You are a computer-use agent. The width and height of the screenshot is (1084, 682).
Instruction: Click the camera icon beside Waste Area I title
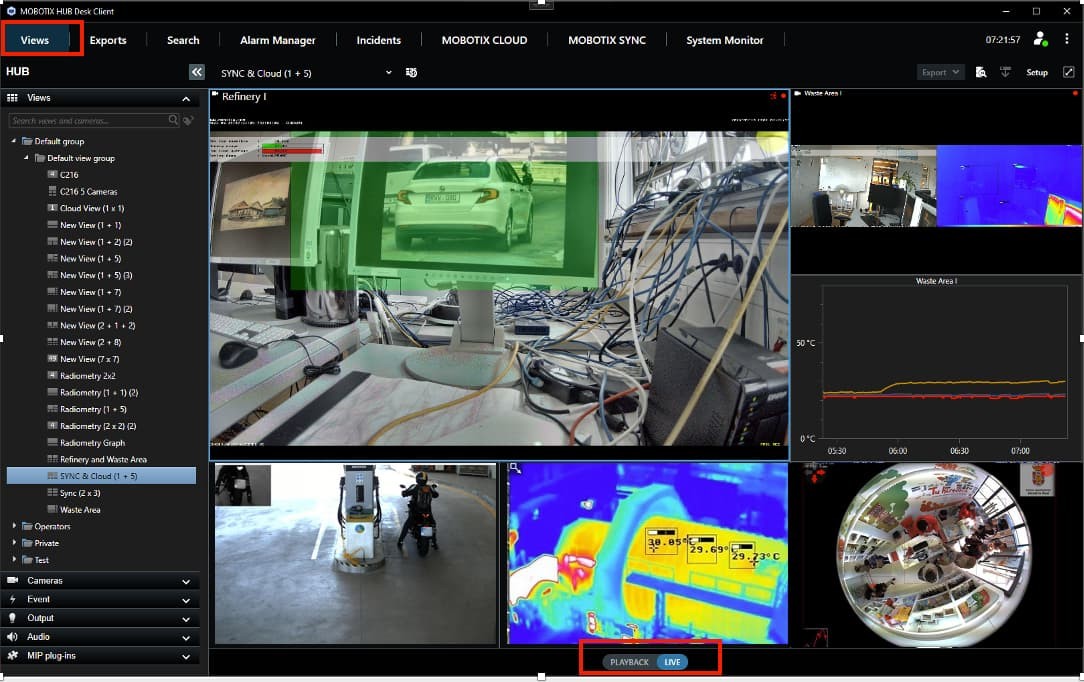pos(797,93)
